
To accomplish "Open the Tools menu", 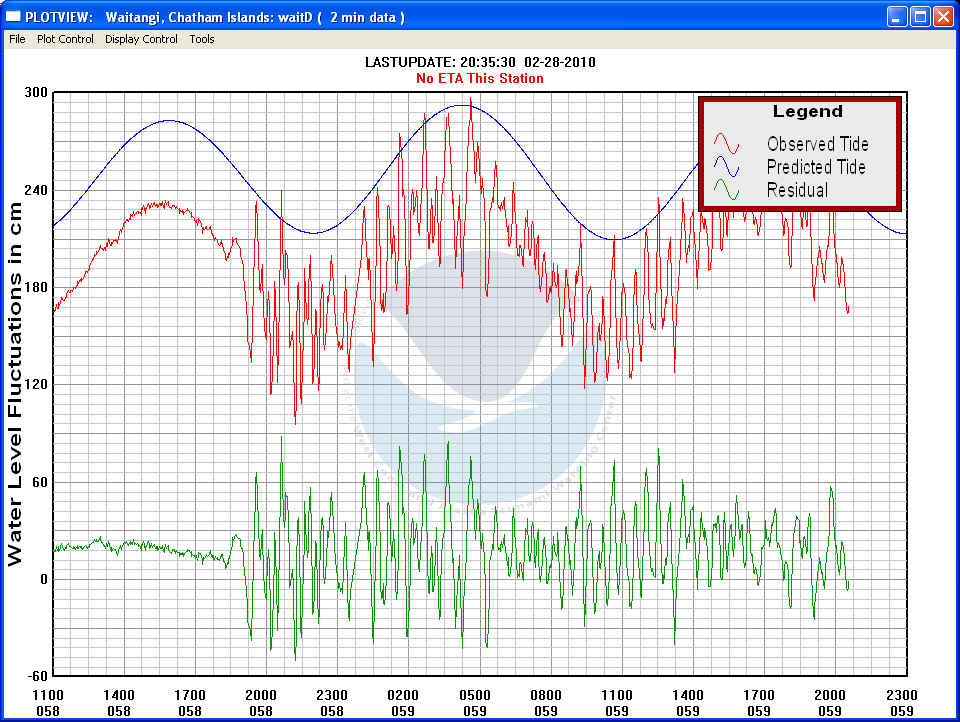I will click(x=202, y=39).
